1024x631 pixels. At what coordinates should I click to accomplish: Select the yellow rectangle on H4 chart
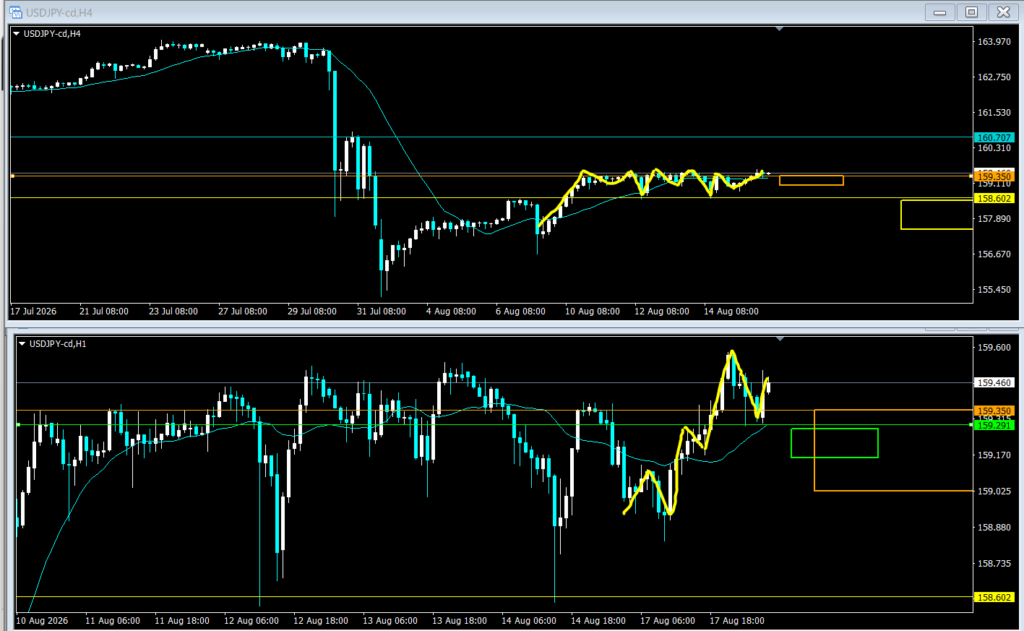click(x=936, y=215)
